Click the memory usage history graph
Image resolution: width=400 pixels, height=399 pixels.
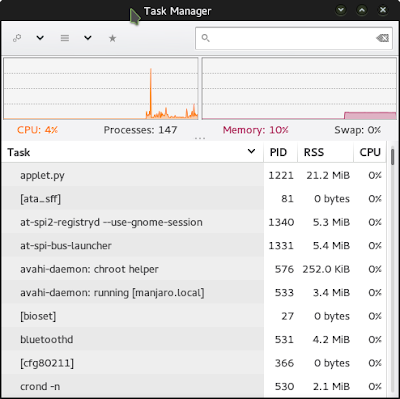tap(299, 88)
